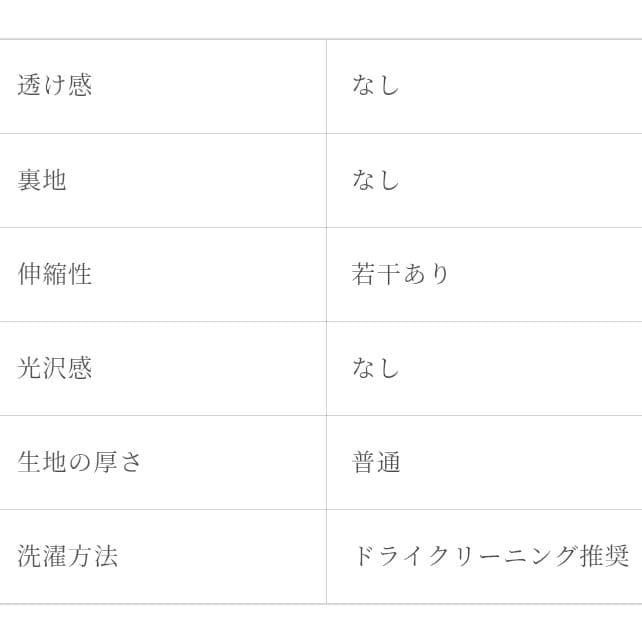The height and width of the screenshot is (642, 642).
Task: Select the 若干あり value text
Action: (x=401, y=274)
